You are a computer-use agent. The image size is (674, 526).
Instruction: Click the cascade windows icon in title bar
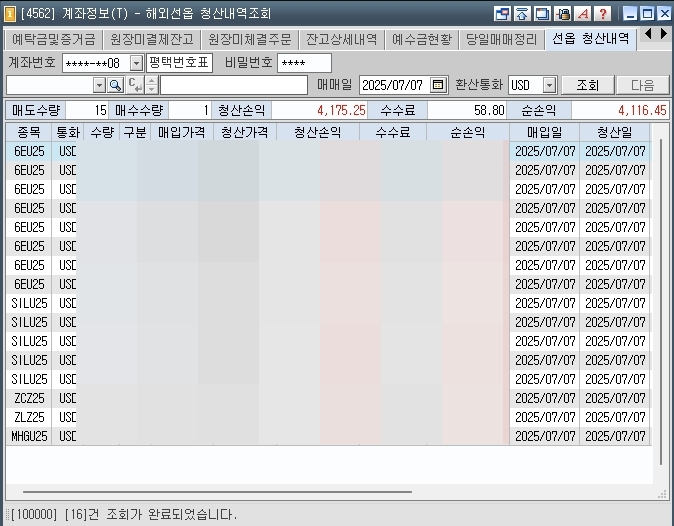542,14
